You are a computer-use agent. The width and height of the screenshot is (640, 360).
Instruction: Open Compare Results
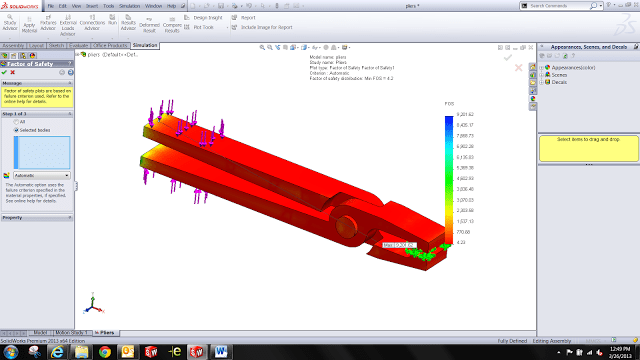(x=172, y=25)
